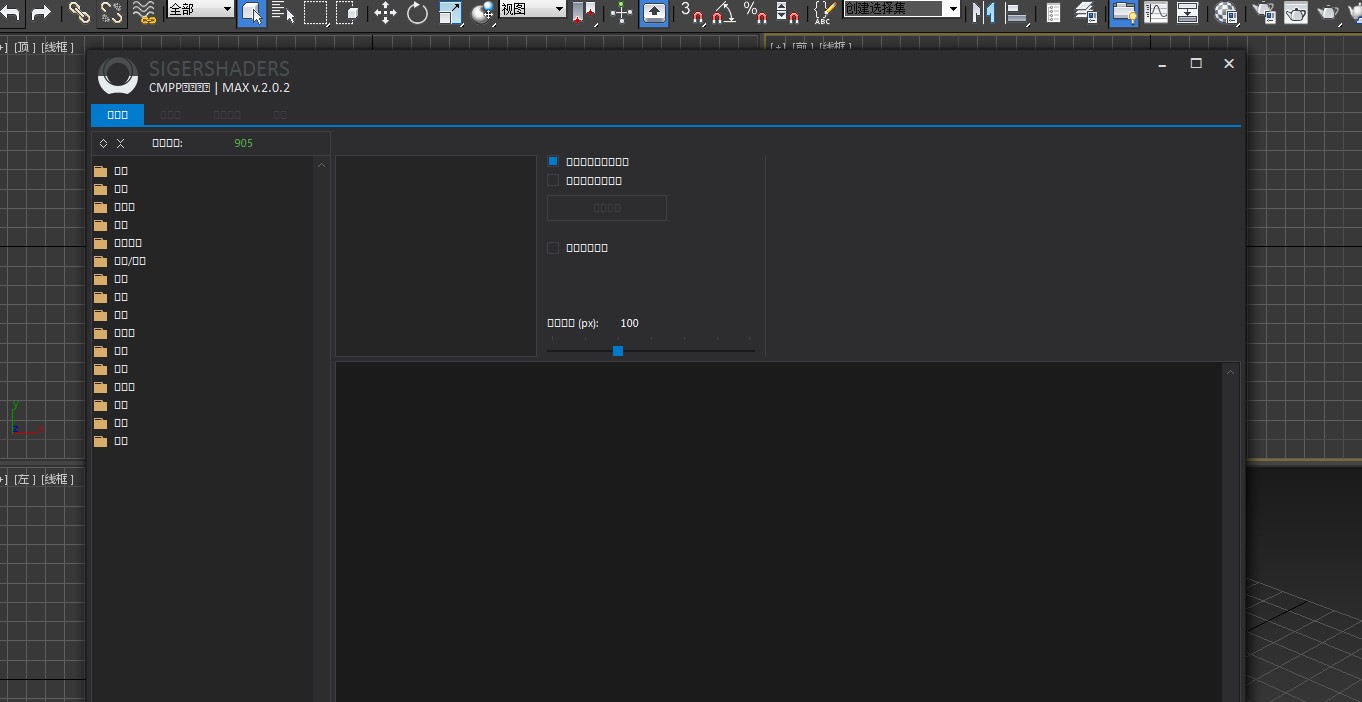
Task: Open [线框] shading menu in the 顶 viewport
Action: (58, 47)
